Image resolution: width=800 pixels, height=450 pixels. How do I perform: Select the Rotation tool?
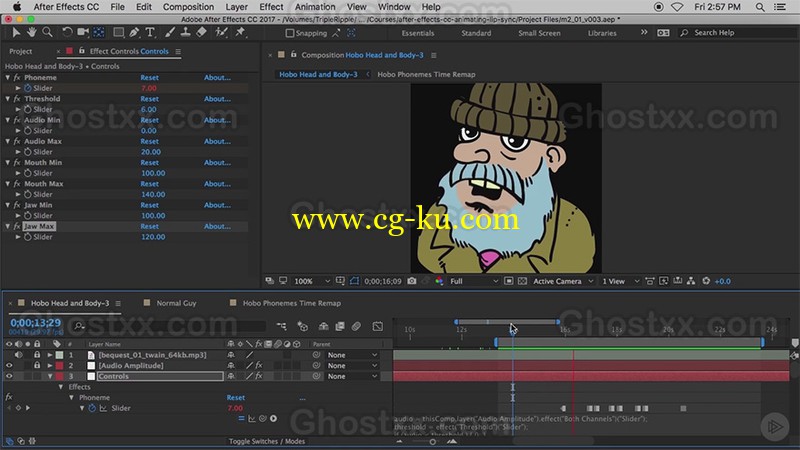point(67,33)
